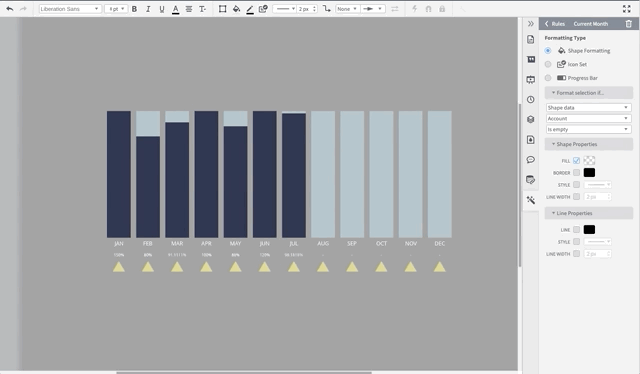Open the line style dropdown in toolbar

point(284,9)
